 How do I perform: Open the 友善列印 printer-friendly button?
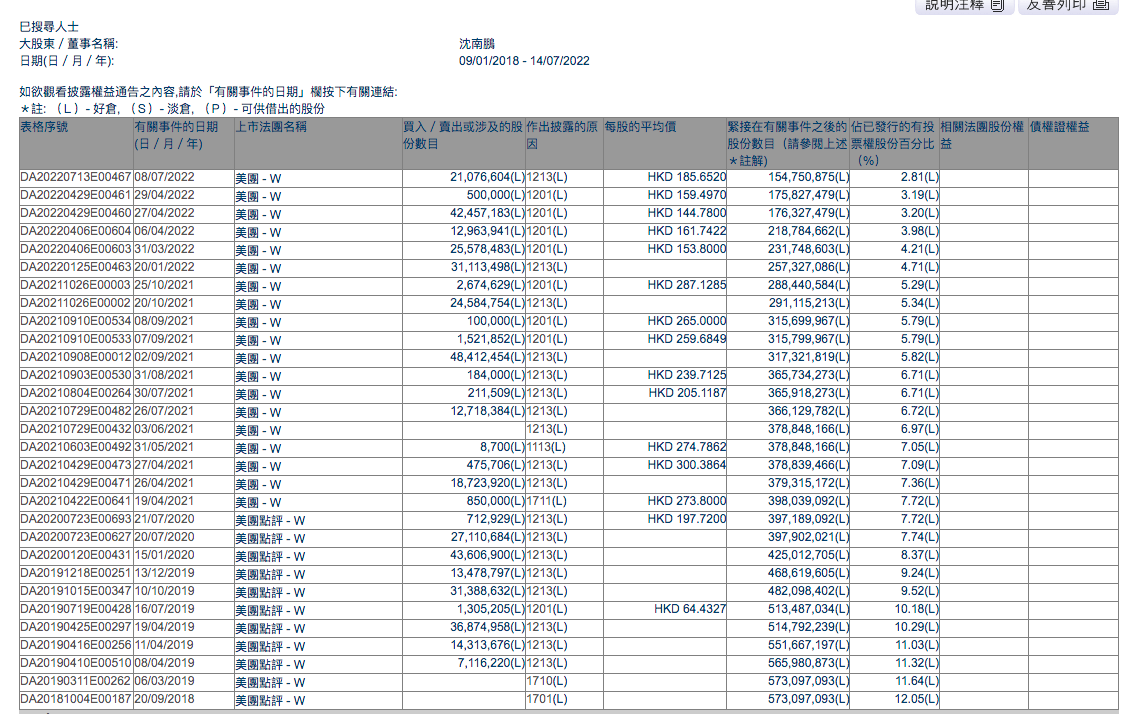[1068, 6]
